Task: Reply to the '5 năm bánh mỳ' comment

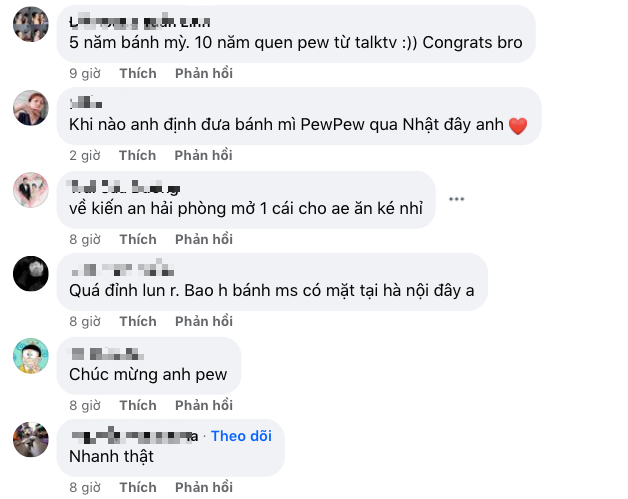Action: (203, 73)
